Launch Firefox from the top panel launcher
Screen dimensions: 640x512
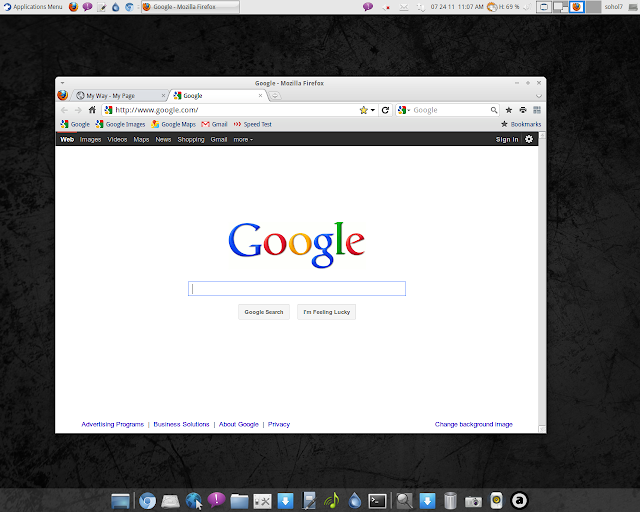click(73, 7)
